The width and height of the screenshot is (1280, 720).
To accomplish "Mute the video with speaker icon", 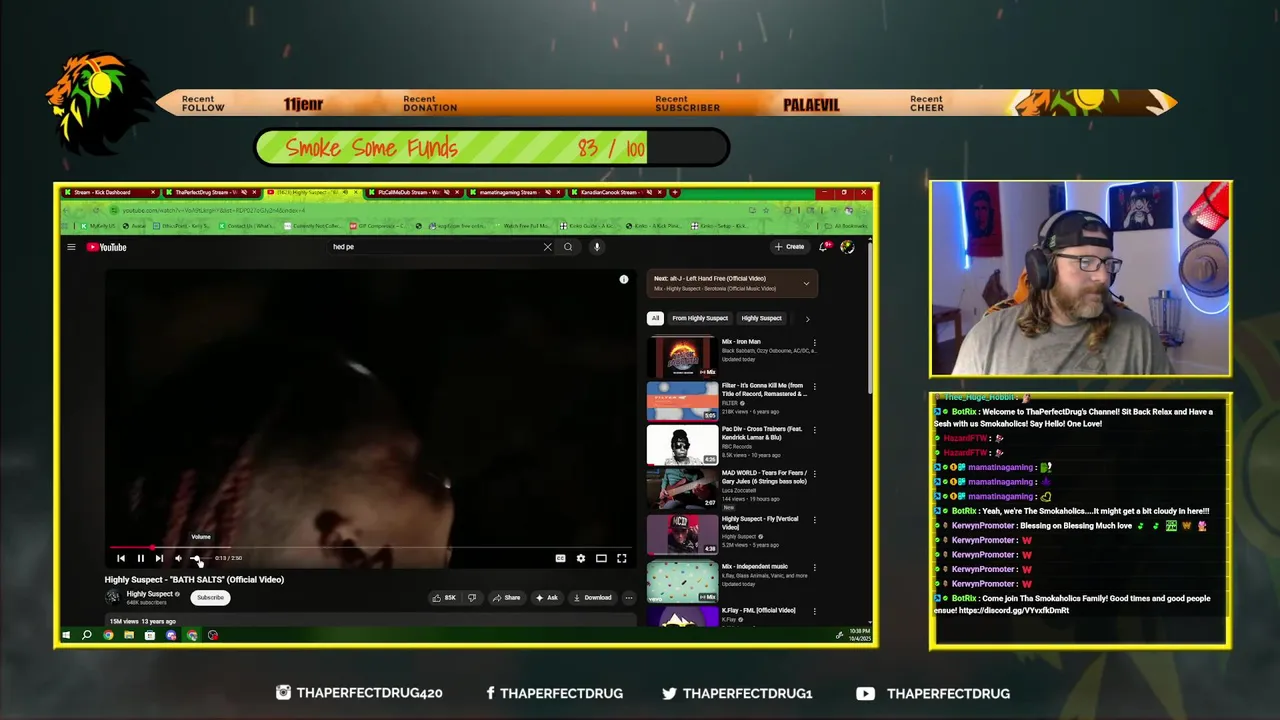I will coord(178,558).
